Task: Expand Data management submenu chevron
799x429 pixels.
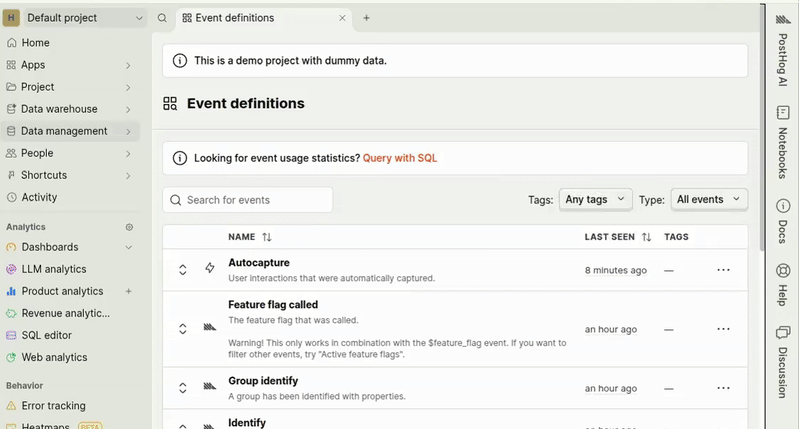Action: click(128, 131)
